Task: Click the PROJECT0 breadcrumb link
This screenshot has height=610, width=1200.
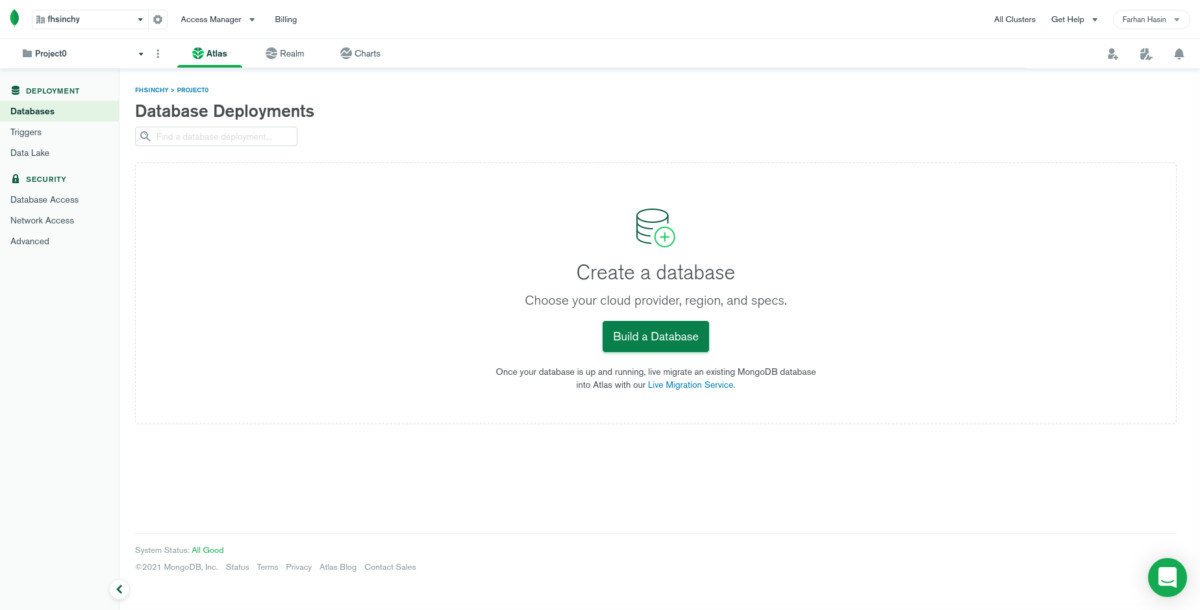Action: (x=193, y=90)
